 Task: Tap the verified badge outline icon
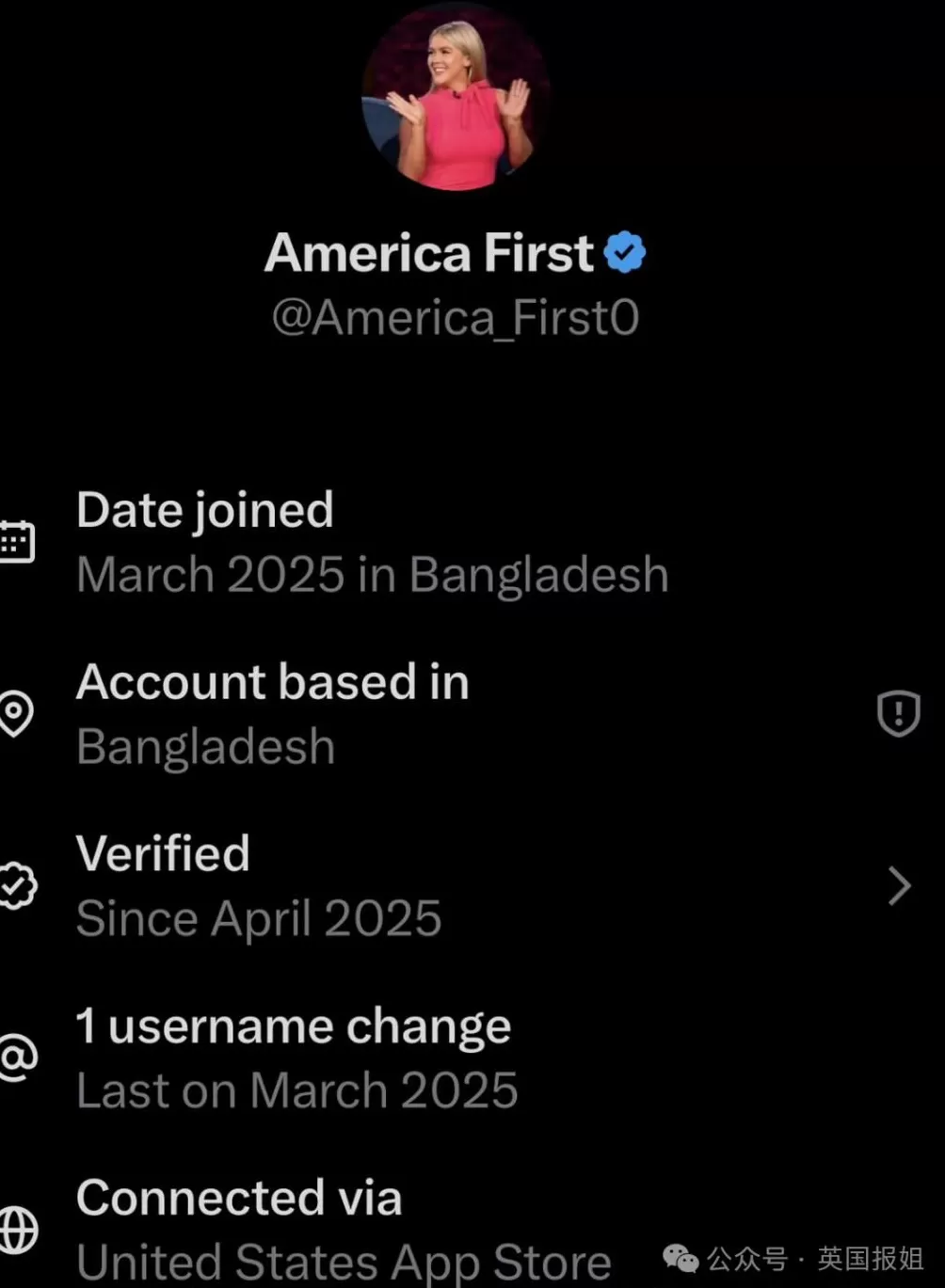(16, 885)
